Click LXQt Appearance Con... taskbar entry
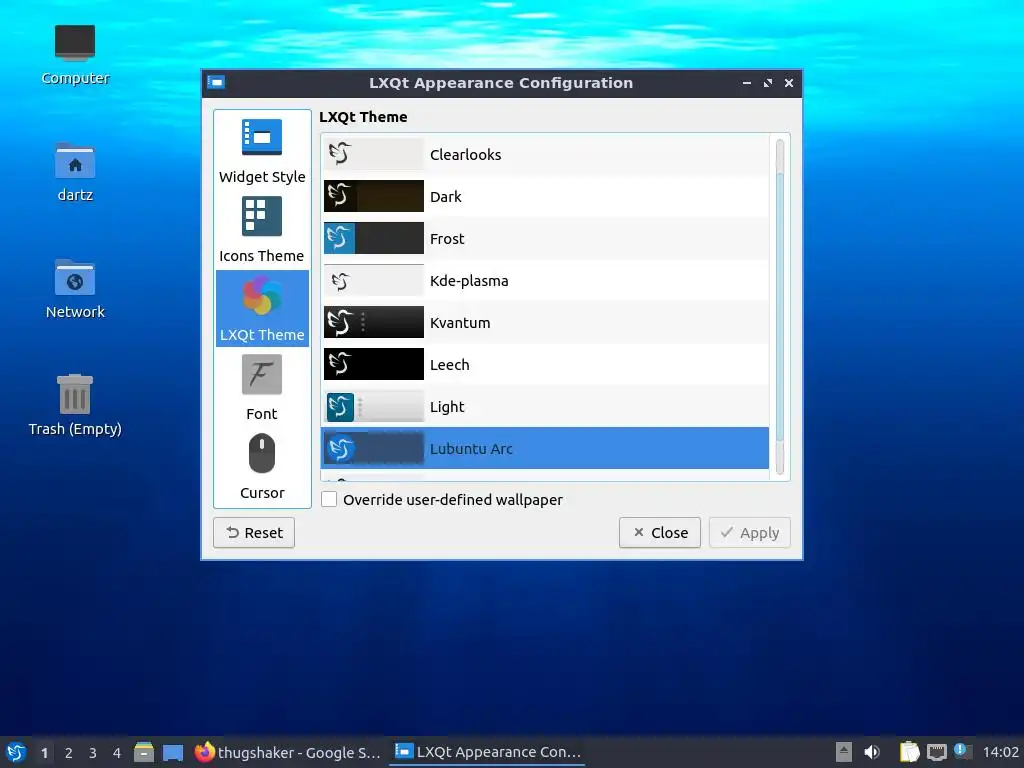This screenshot has height=768, width=1024. pos(488,752)
